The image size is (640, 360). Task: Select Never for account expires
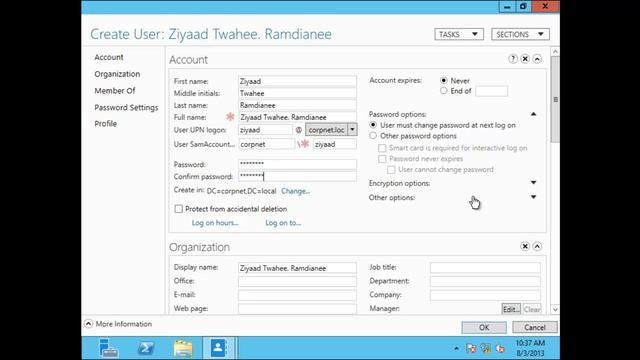point(444,80)
